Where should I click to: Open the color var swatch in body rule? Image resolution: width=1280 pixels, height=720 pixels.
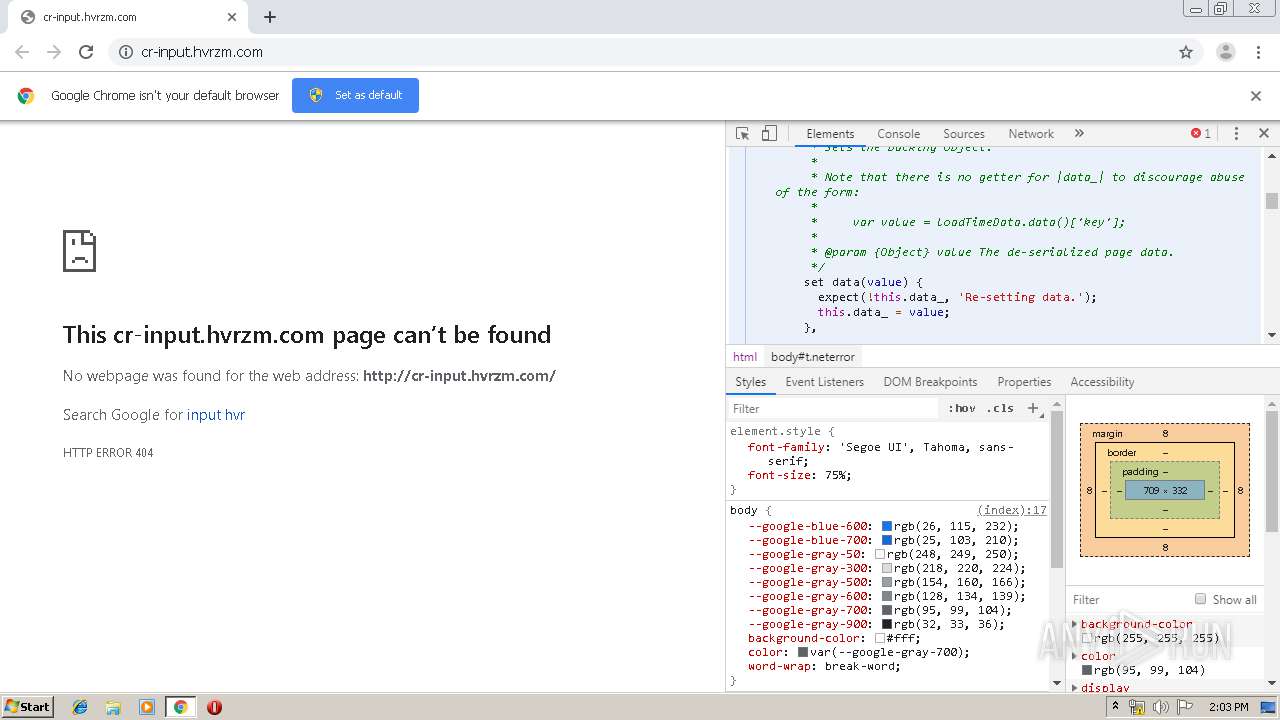(x=803, y=652)
